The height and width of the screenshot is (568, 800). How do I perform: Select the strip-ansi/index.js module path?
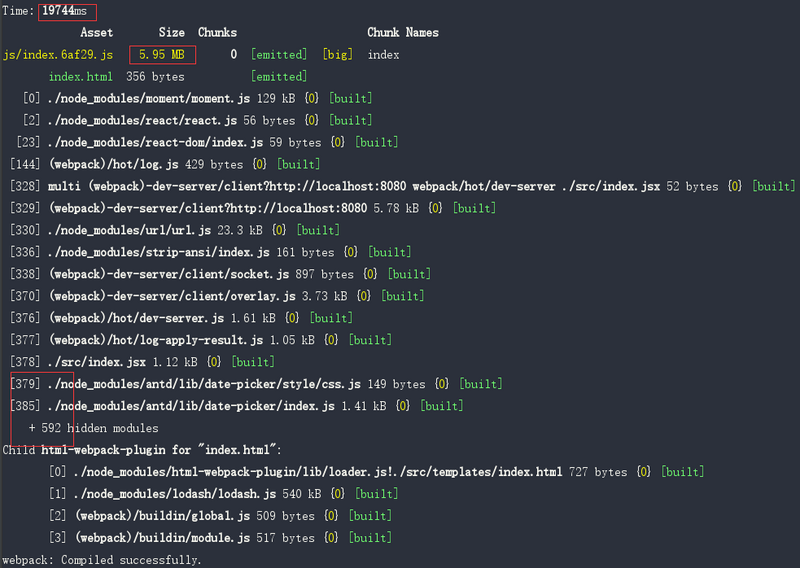pyautogui.click(x=158, y=252)
